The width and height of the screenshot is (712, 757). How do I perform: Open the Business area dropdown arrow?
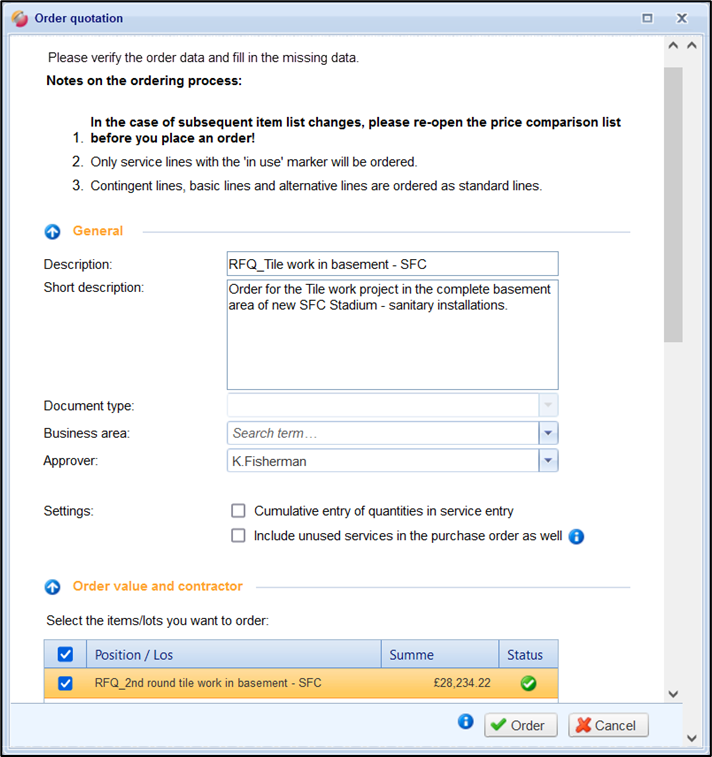click(547, 433)
